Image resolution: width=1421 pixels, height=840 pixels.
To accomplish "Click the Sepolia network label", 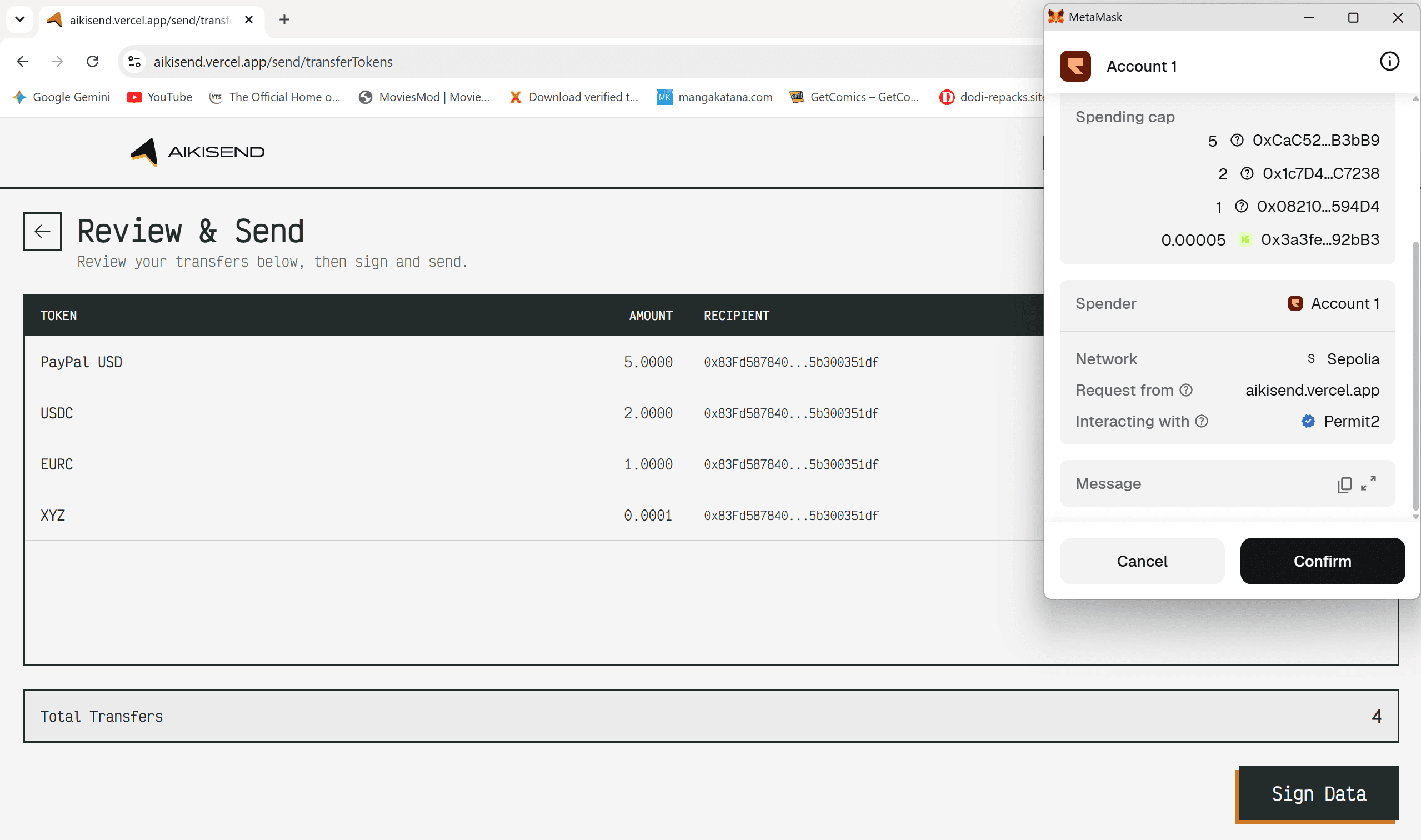I will [x=1353, y=359].
